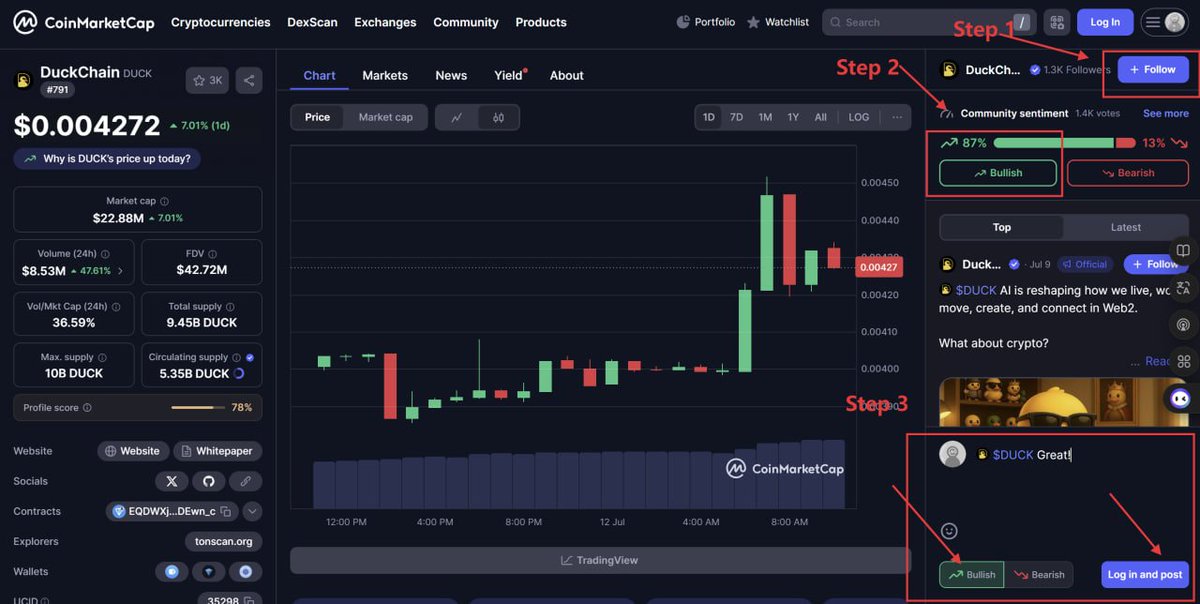Select the 1D time range
The width and height of the screenshot is (1200, 604).
tap(708, 117)
